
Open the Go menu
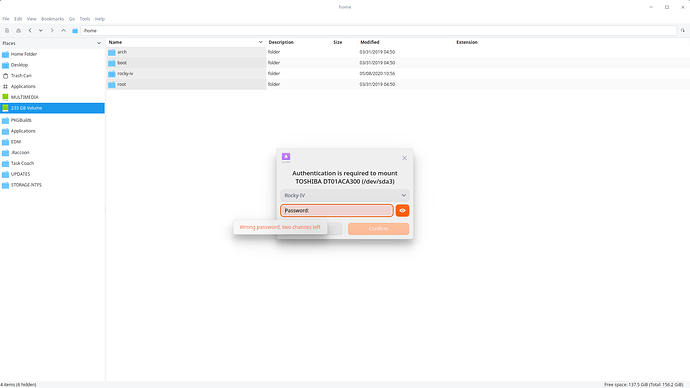(72, 19)
